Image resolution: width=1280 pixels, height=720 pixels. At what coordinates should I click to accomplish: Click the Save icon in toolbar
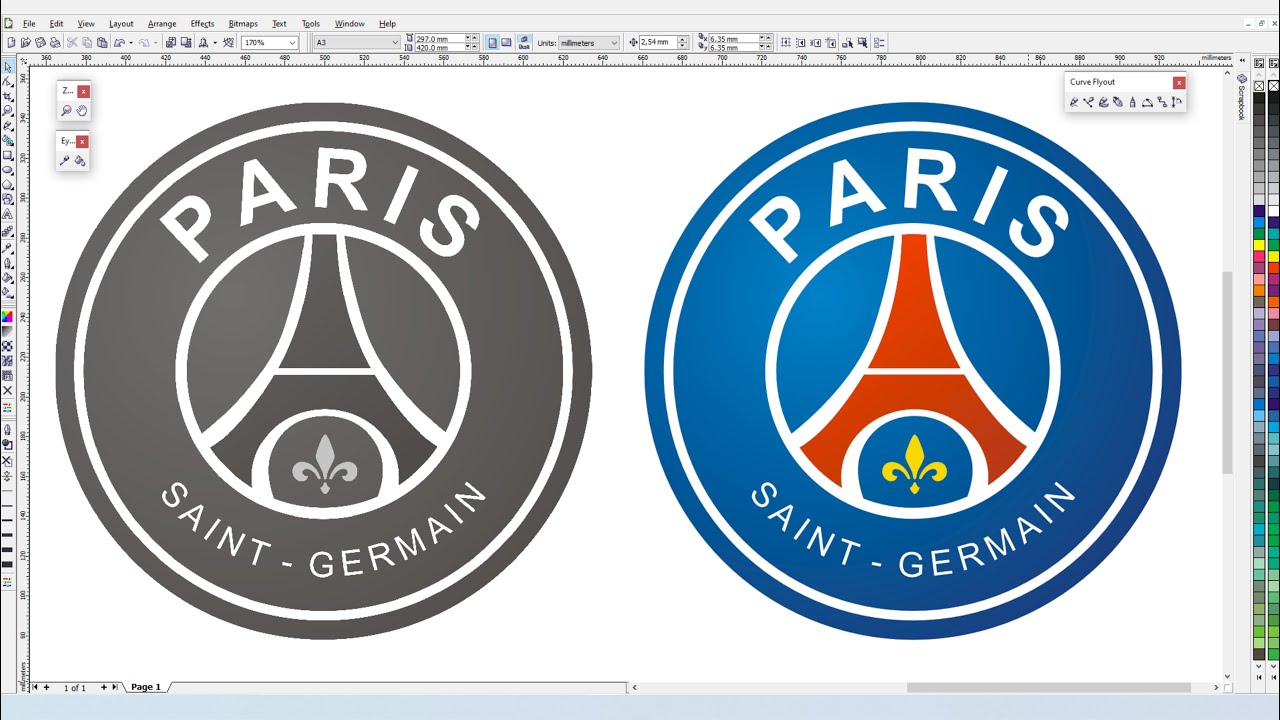40,43
